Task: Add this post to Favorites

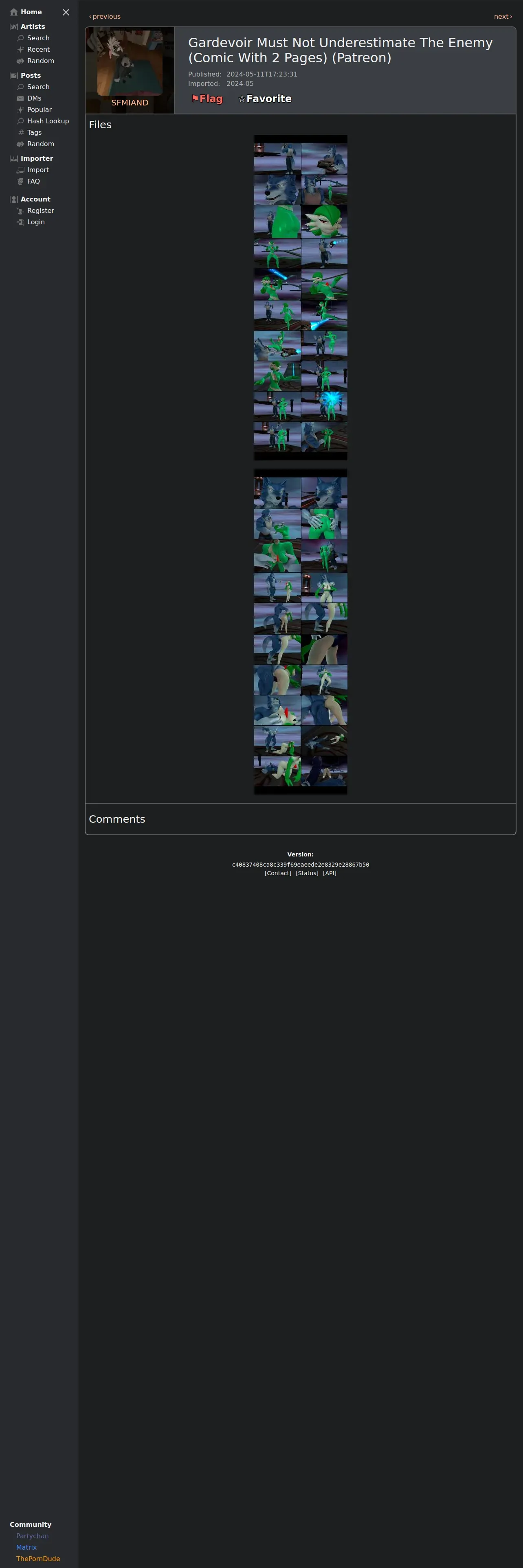Action: point(265,99)
